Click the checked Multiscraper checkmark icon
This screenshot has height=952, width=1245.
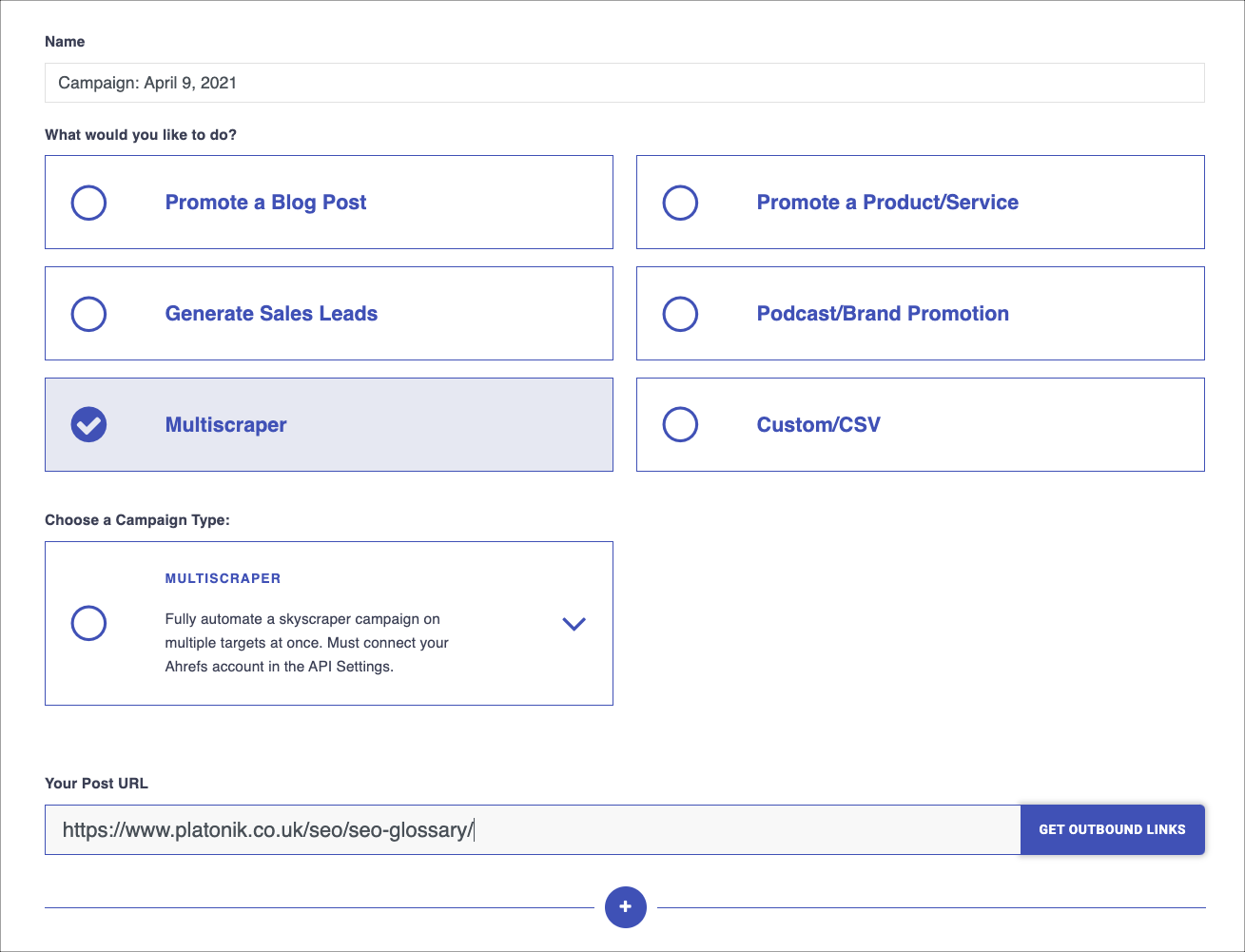pyautogui.click(x=89, y=425)
